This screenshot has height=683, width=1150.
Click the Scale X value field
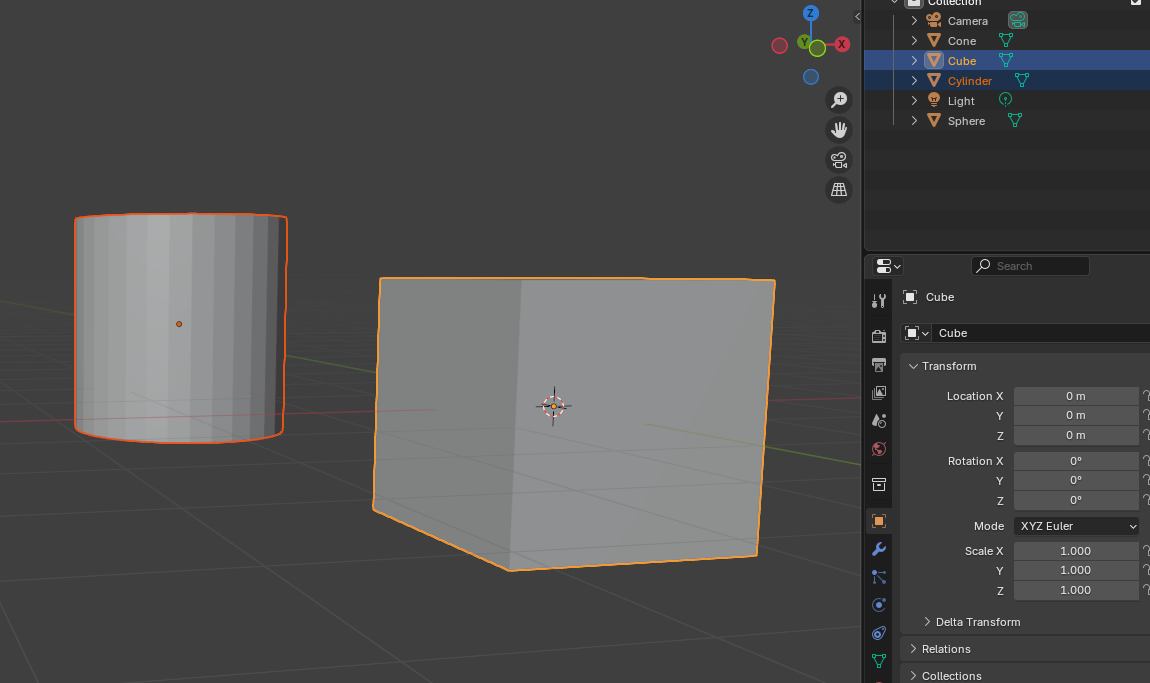coord(1076,551)
